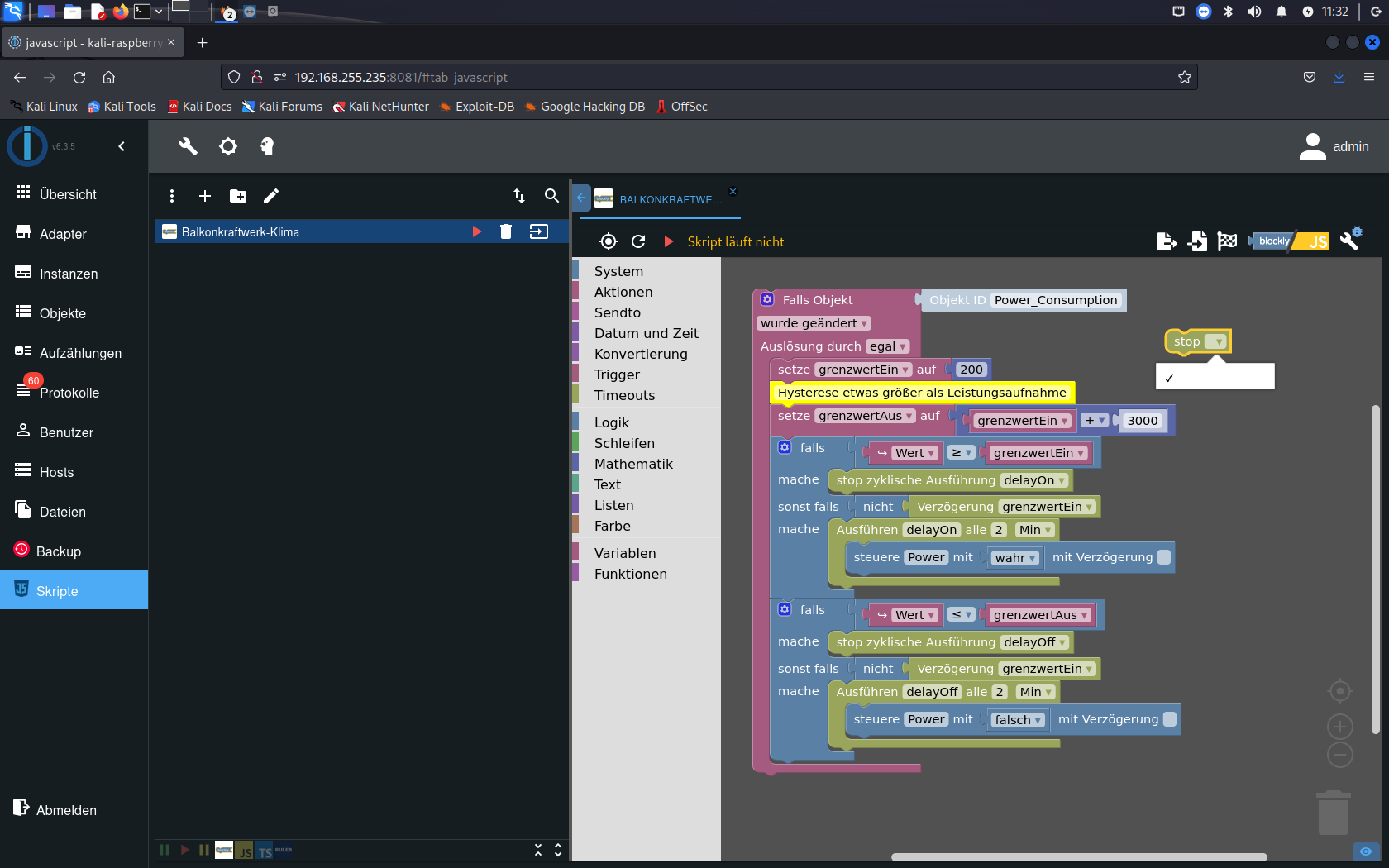1389x868 pixels.
Task: Open the wahr value dropdown
Action: click(1016, 558)
